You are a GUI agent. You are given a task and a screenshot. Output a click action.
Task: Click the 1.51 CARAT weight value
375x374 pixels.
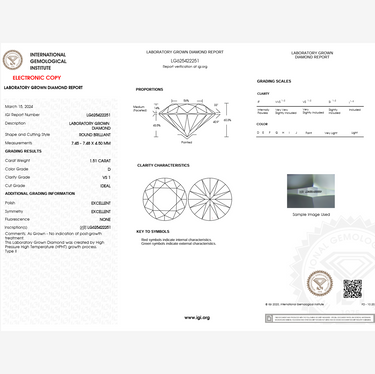tap(100, 161)
